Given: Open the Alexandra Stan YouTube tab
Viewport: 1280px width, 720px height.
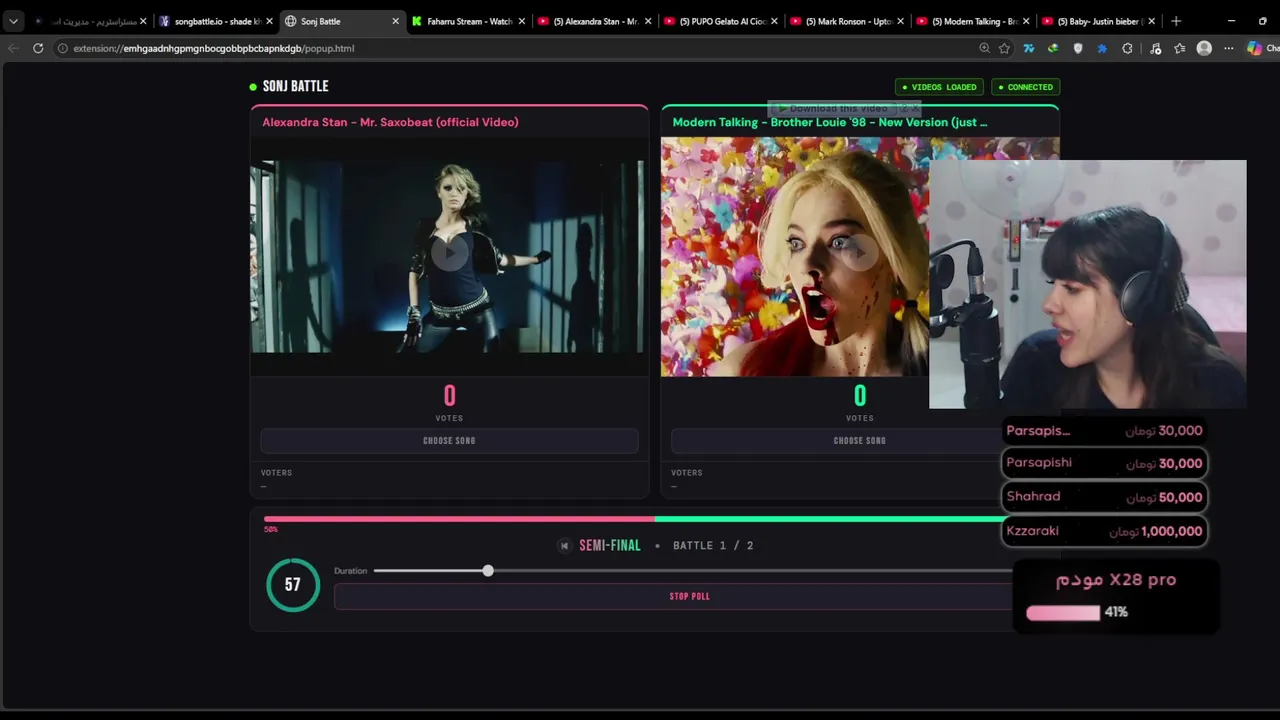Looking at the screenshot, I should (594, 21).
